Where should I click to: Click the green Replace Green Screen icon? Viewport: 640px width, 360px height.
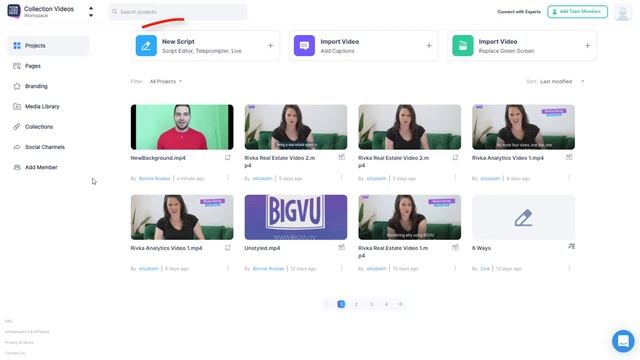click(463, 46)
